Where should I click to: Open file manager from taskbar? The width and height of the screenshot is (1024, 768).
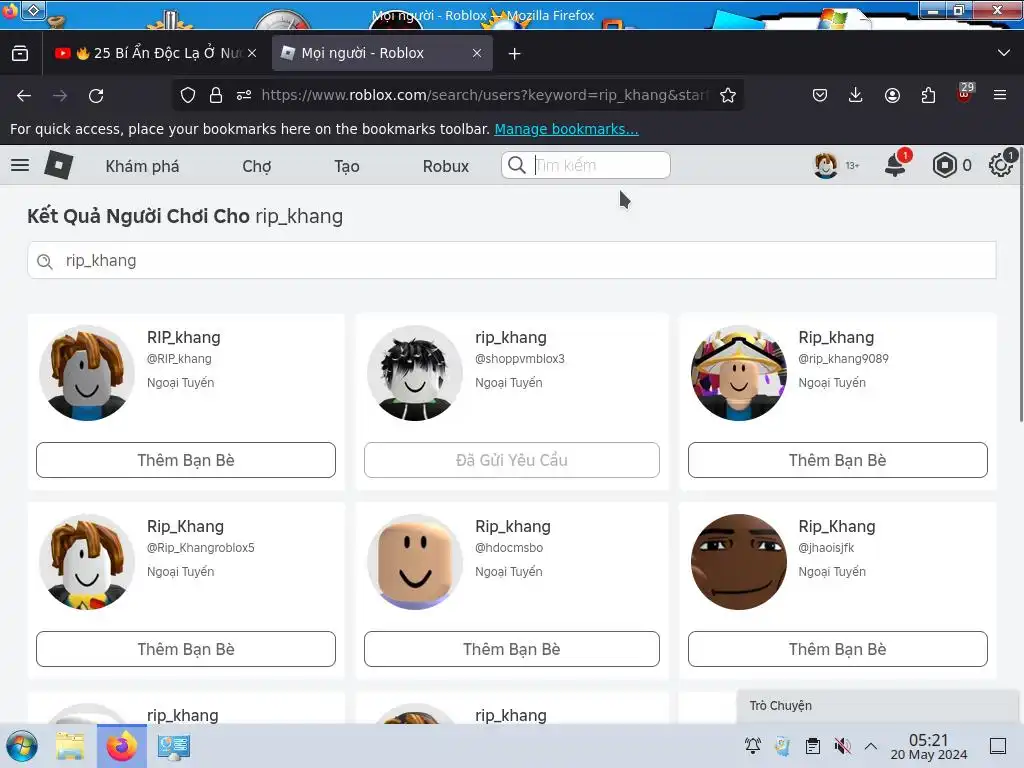click(x=70, y=746)
